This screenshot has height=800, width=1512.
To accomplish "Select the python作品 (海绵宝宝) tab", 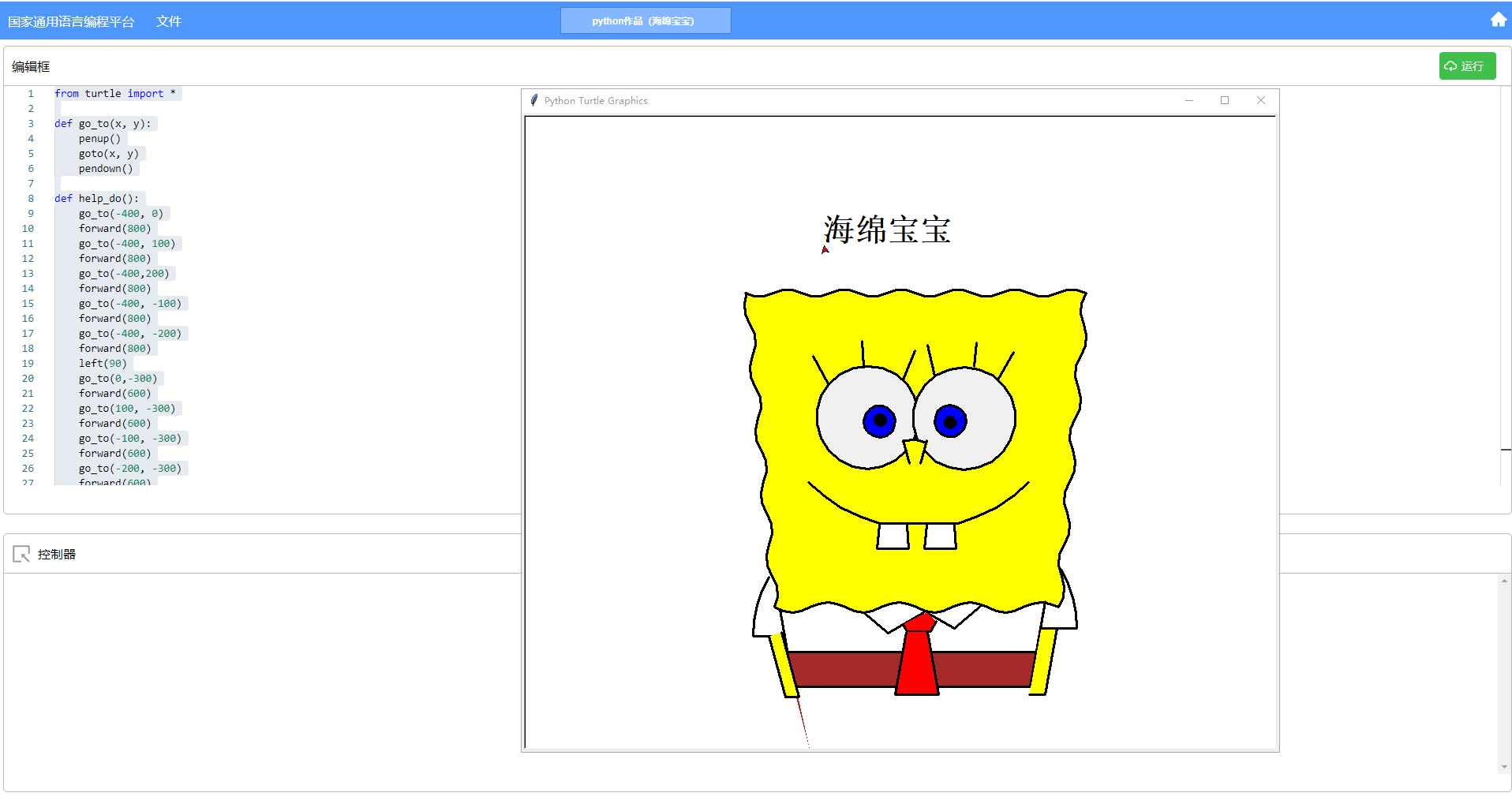I will point(645,21).
